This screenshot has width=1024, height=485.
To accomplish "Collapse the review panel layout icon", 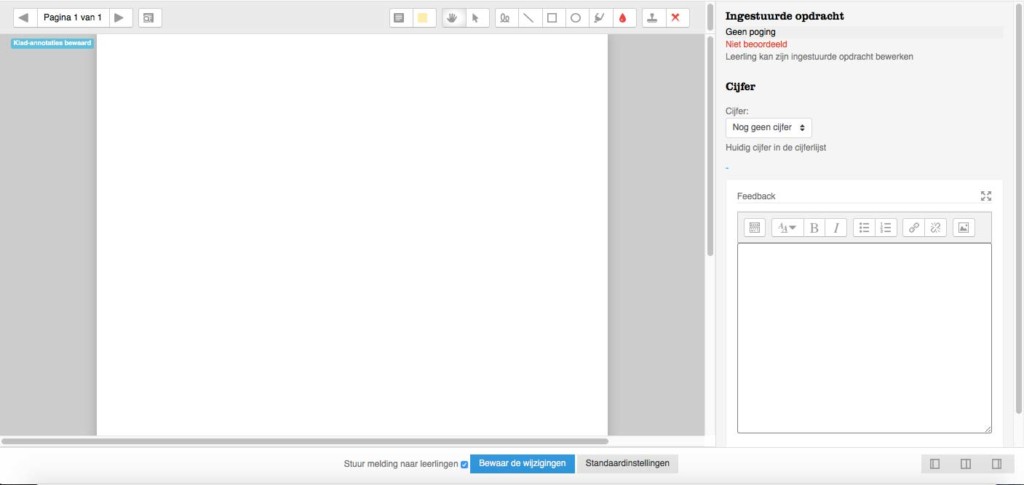I will [x=935, y=464].
